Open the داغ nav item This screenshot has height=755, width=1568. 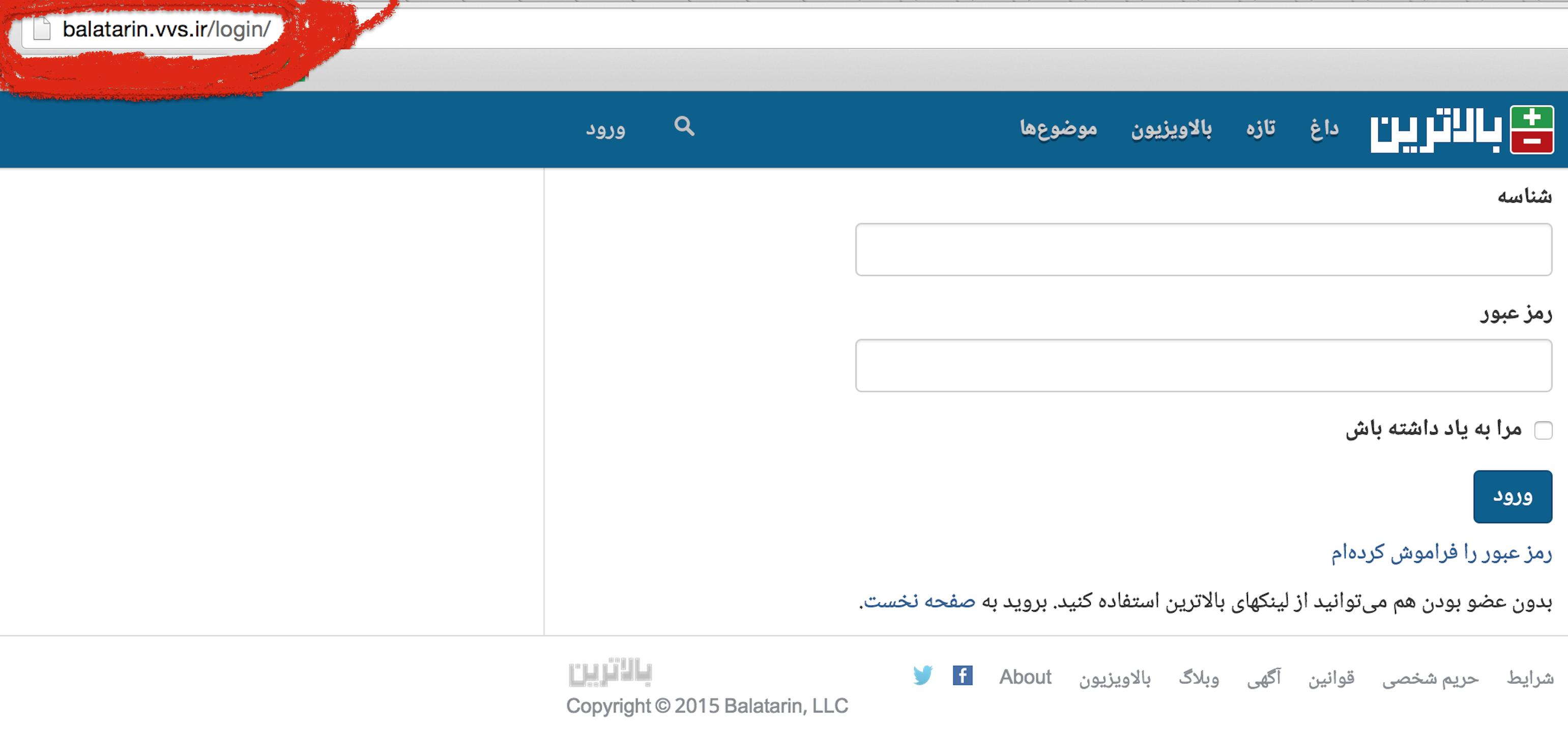tap(1324, 129)
